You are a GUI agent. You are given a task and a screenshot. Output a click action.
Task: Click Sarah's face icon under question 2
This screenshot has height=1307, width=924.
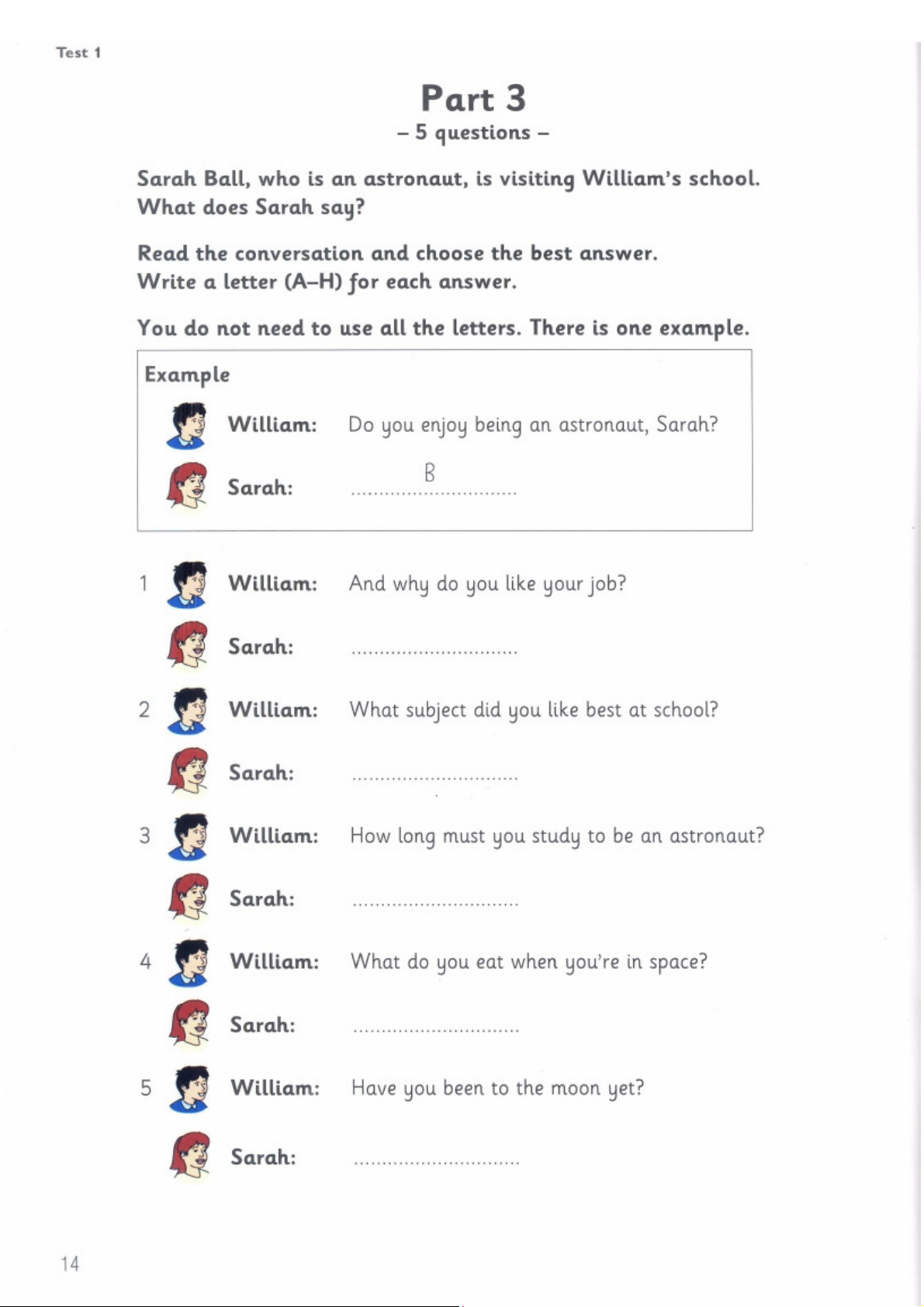click(x=189, y=770)
